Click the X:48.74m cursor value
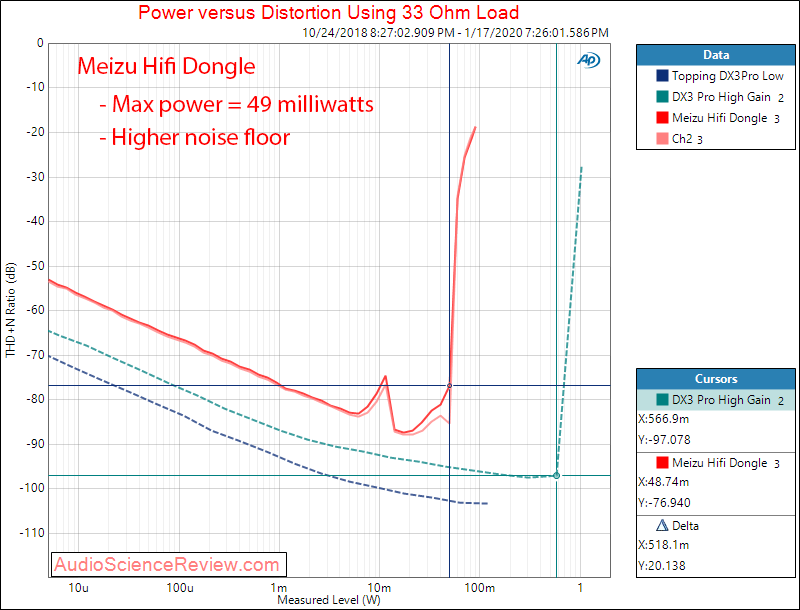800x610 pixels. click(x=663, y=482)
